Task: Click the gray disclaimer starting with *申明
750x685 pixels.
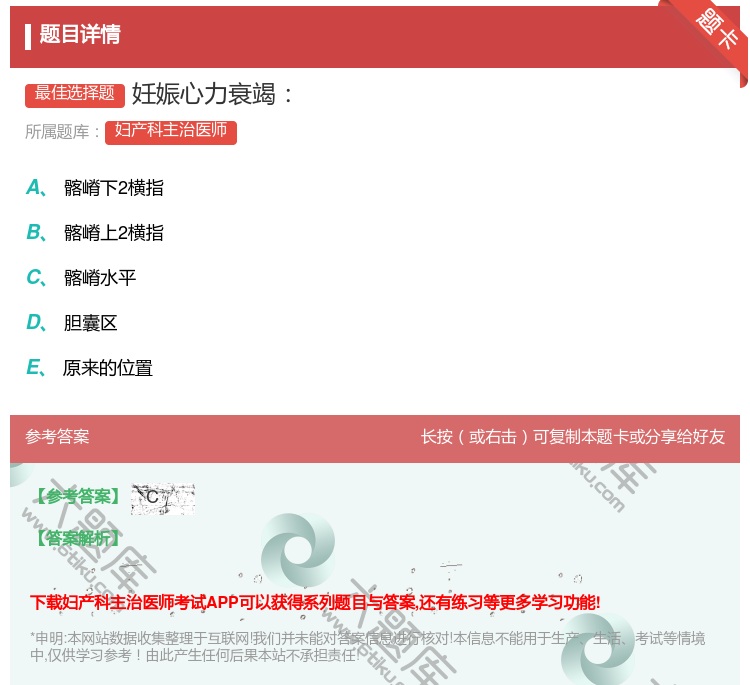Action: (367, 646)
